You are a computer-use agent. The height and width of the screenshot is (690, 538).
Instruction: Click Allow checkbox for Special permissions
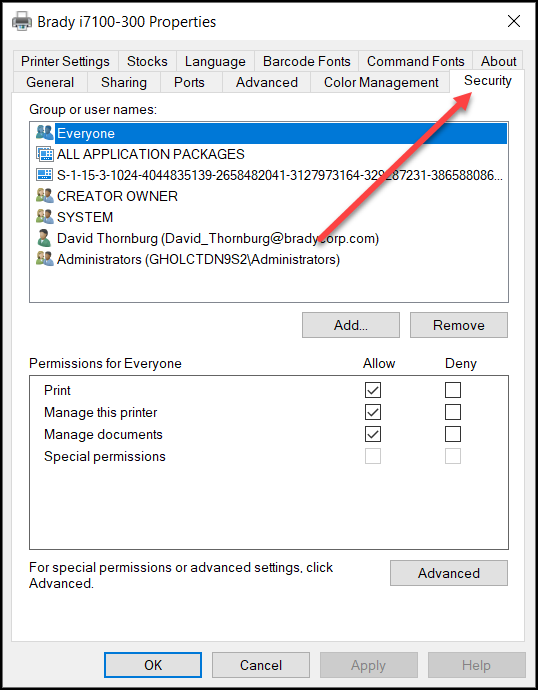pos(373,456)
